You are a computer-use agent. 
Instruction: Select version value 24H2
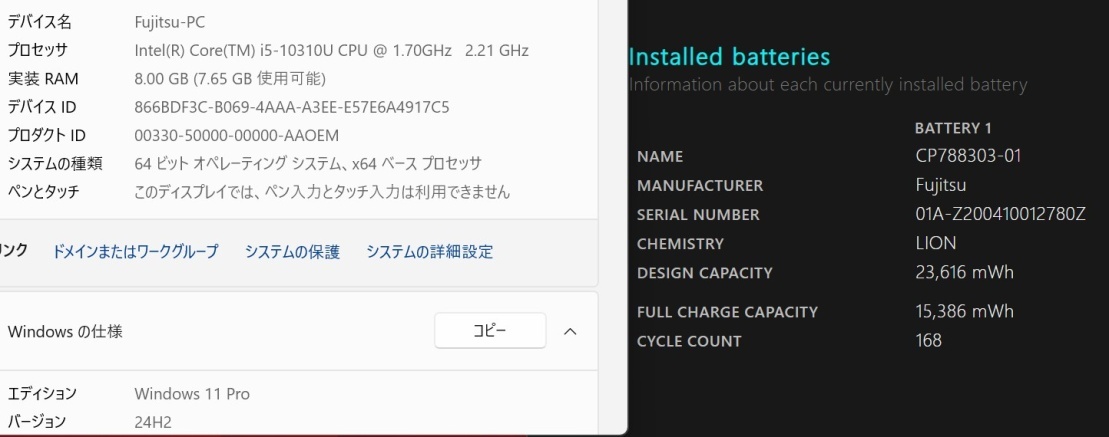click(x=153, y=422)
